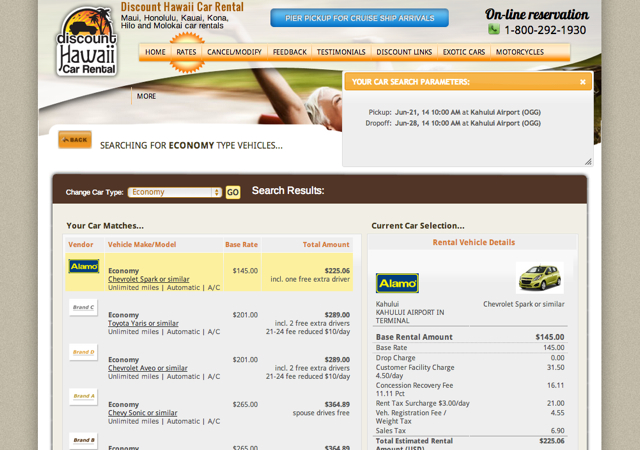This screenshot has width=640, height=450.
Task: Click the Sales Tax line
Action: pyautogui.click(x=470, y=431)
